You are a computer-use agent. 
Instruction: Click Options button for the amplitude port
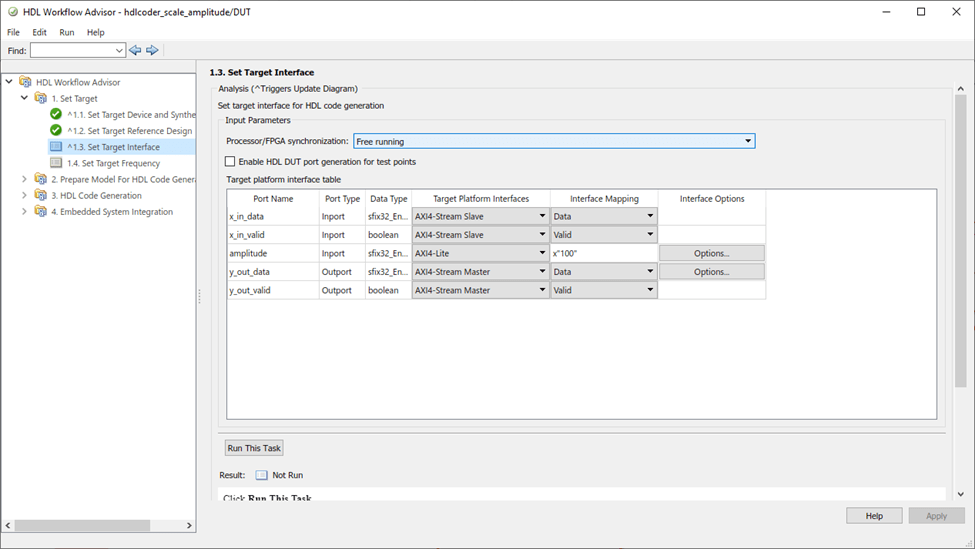(x=711, y=253)
